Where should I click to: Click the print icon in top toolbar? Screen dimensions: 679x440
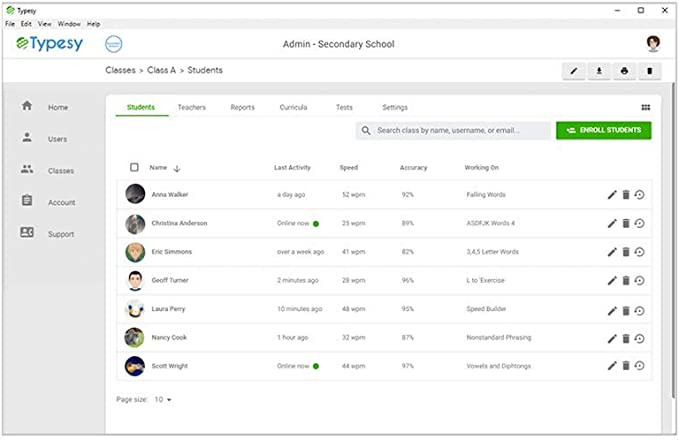(x=624, y=71)
